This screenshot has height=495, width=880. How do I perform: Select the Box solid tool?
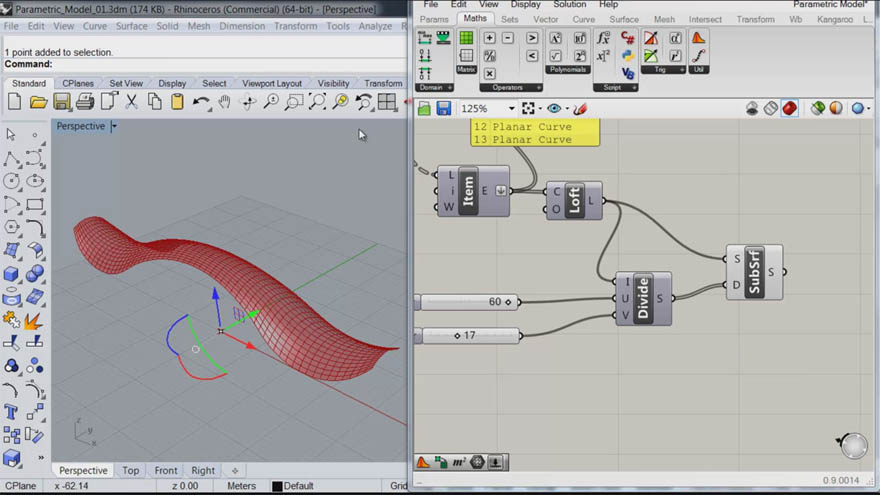(x=11, y=273)
